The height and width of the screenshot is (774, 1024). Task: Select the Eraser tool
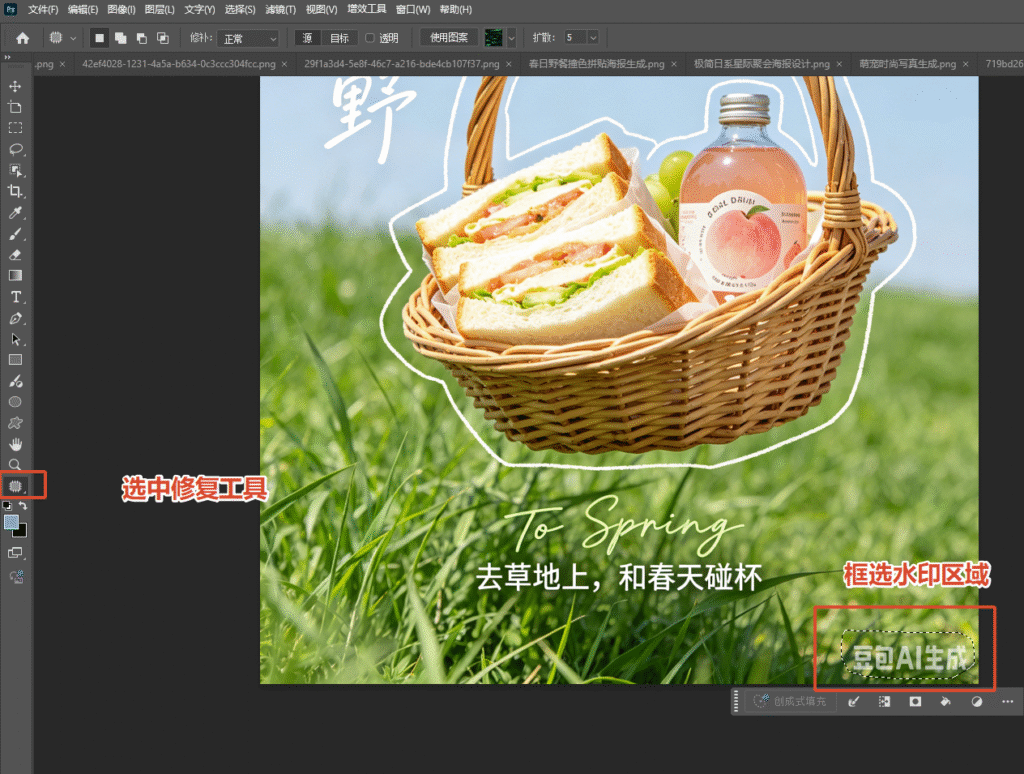pyautogui.click(x=15, y=255)
